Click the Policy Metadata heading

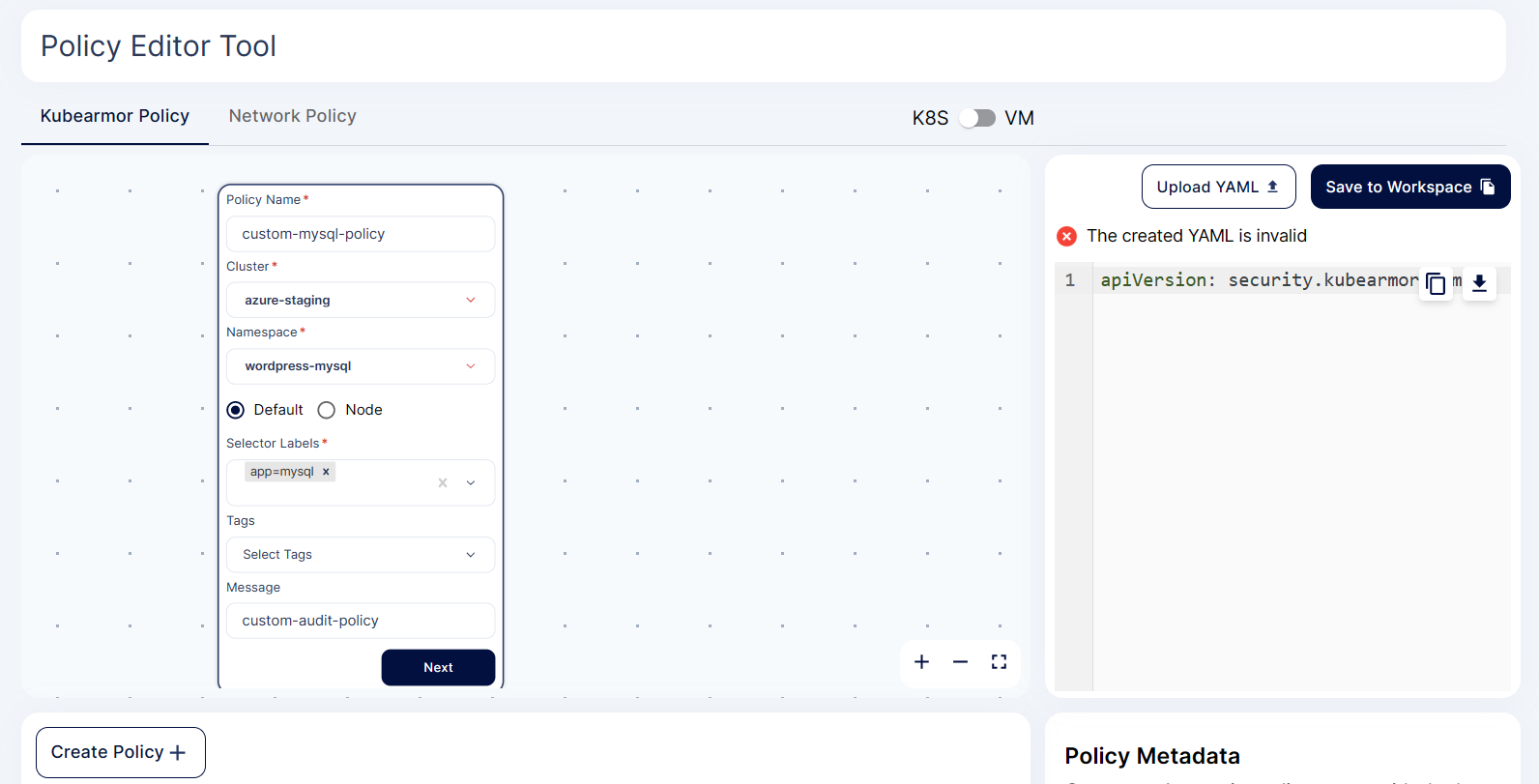point(1152,756)
